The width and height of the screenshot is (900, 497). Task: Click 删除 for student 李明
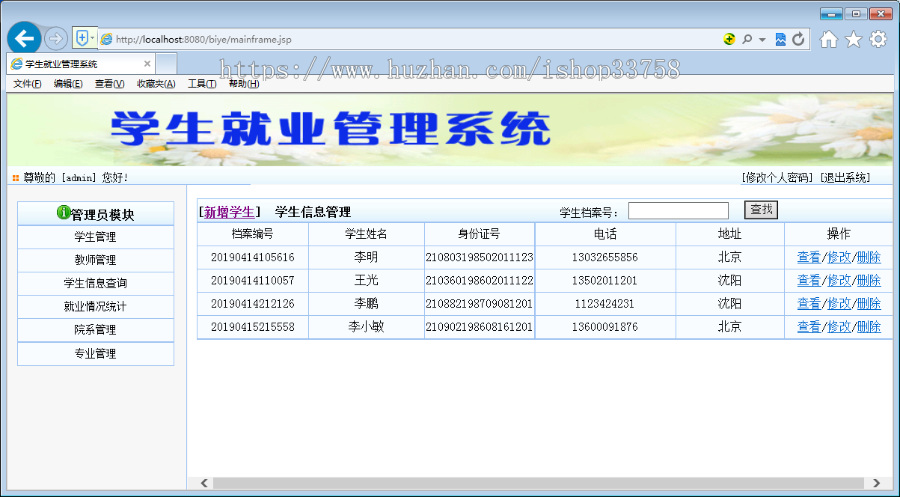click(868, 257)
